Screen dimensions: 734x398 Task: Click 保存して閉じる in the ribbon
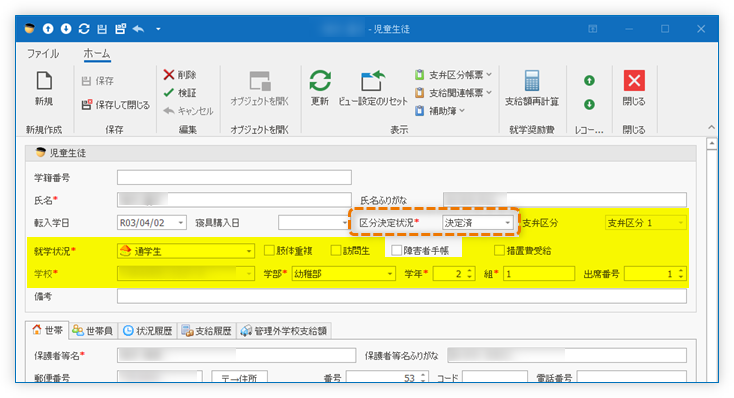tap(116, 105)
